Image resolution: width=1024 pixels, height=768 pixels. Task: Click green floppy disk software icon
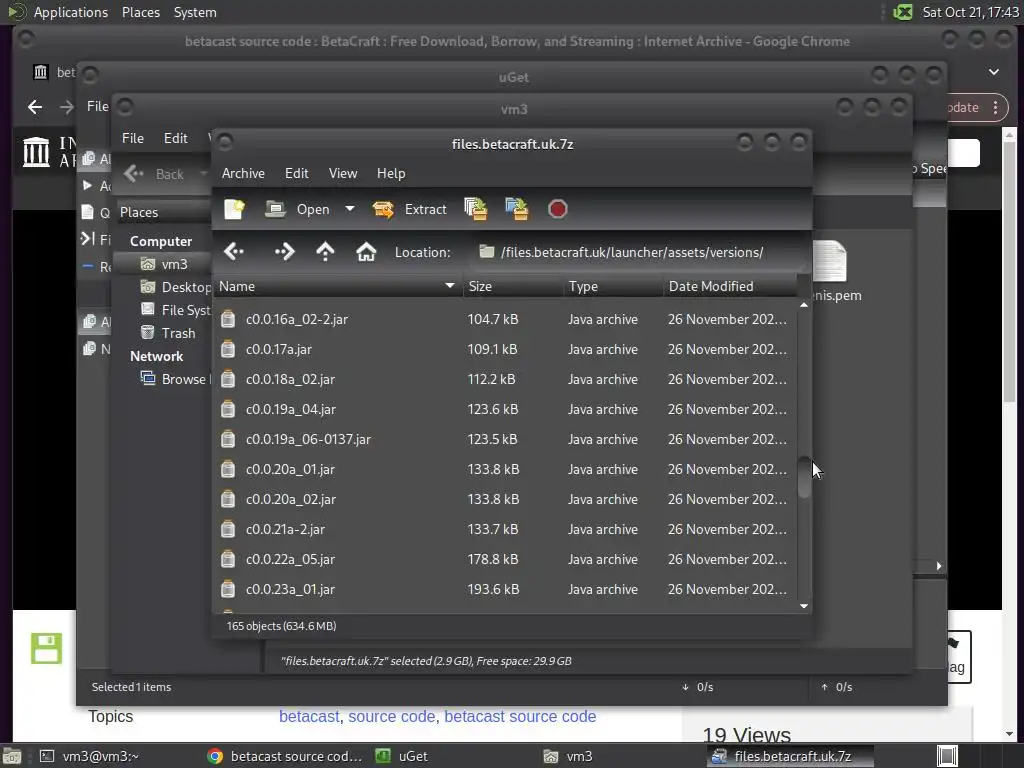pos(46,648)
